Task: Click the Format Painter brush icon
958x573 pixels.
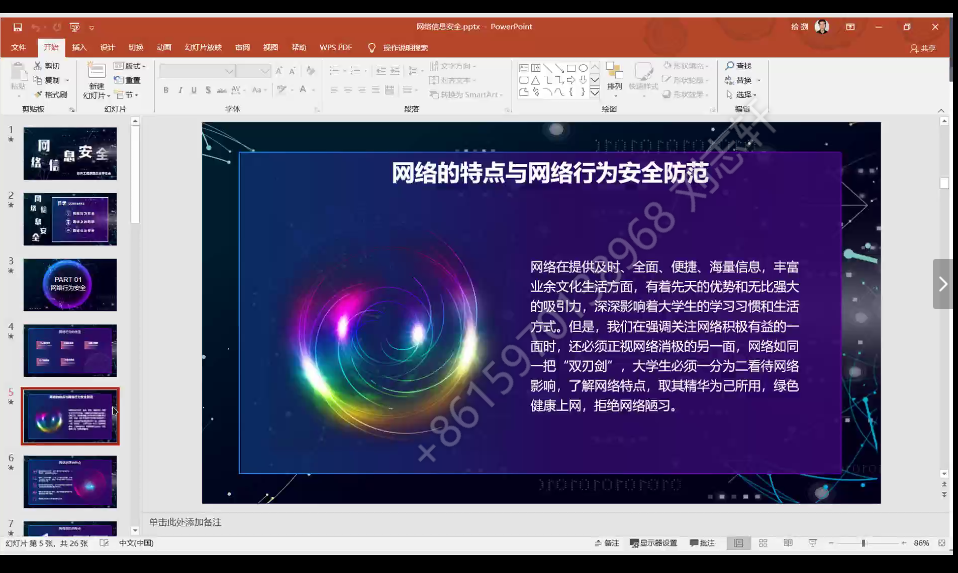Action: point(38,95)
